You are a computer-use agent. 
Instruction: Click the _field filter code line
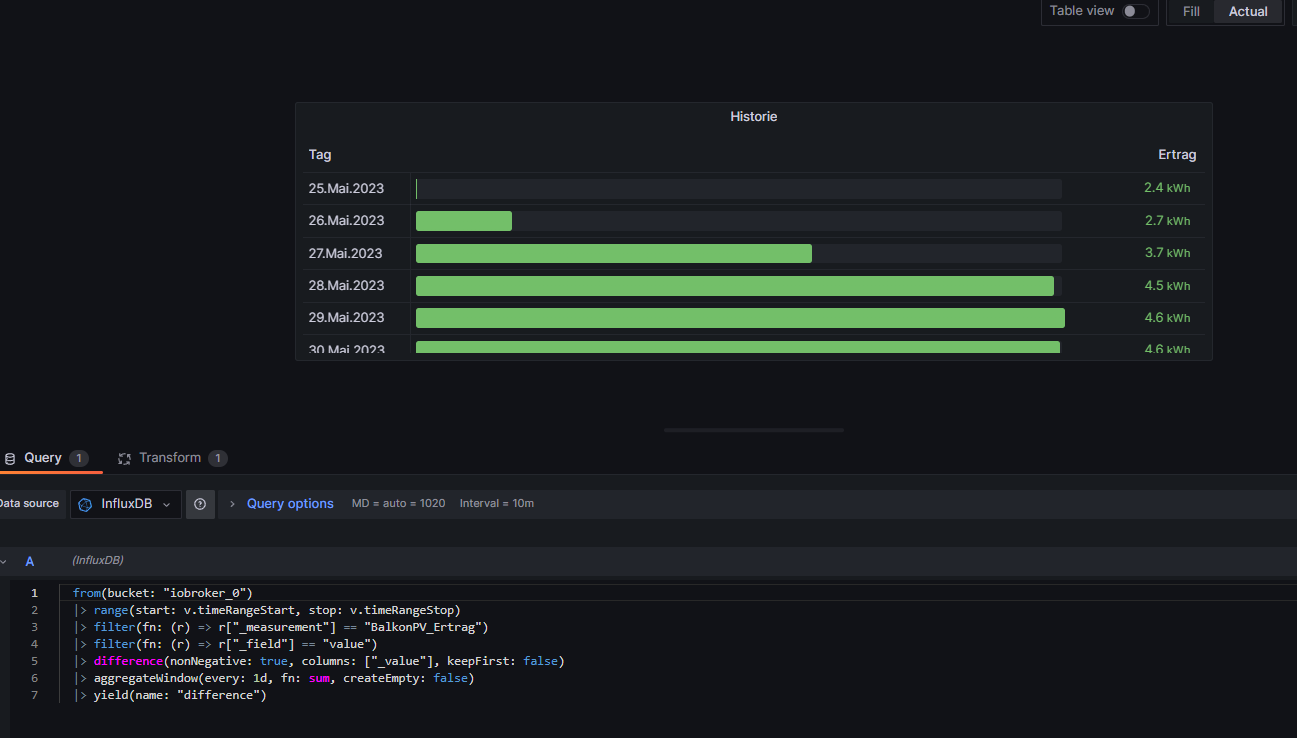pyautogui.click(x=225, y=644)
